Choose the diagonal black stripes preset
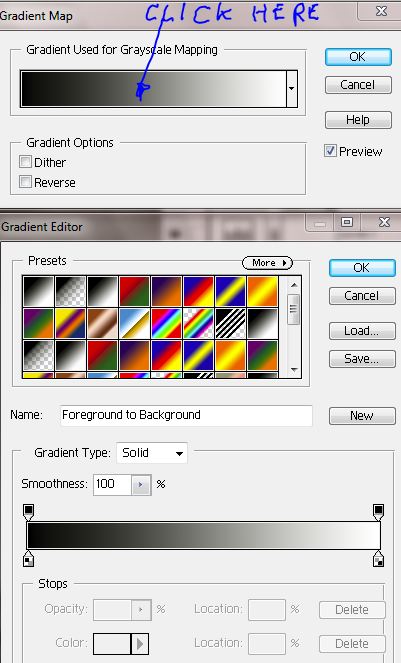 click(x=231, y=323)
